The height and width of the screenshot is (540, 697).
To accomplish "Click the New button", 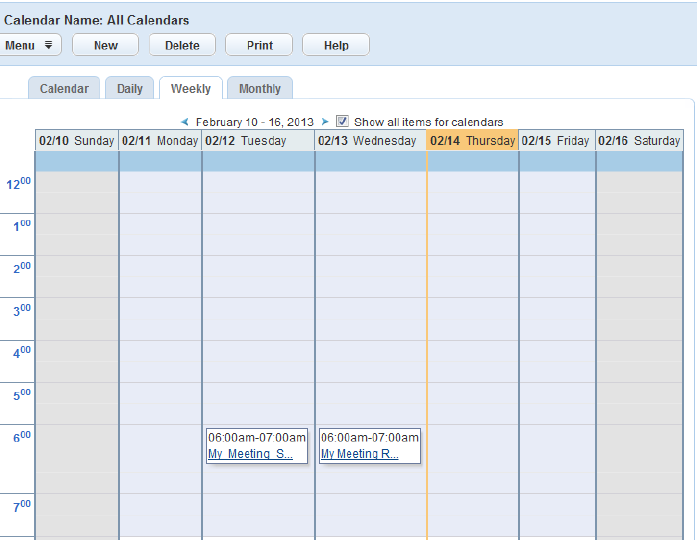I will click(106, 45).
